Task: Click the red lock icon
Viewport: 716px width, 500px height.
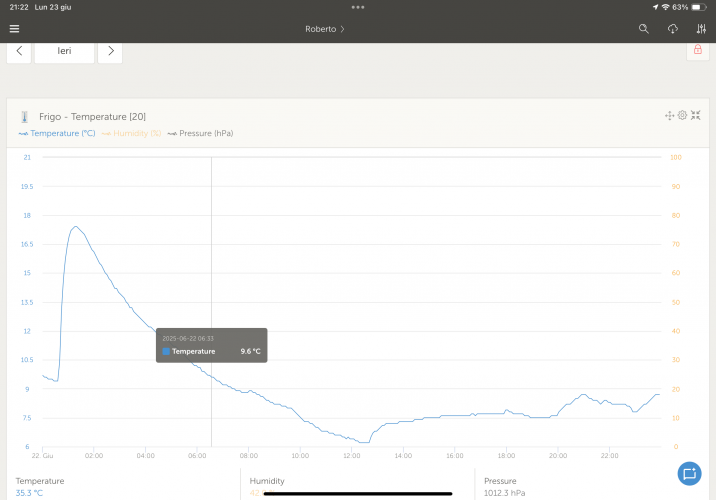Action: 696,50
